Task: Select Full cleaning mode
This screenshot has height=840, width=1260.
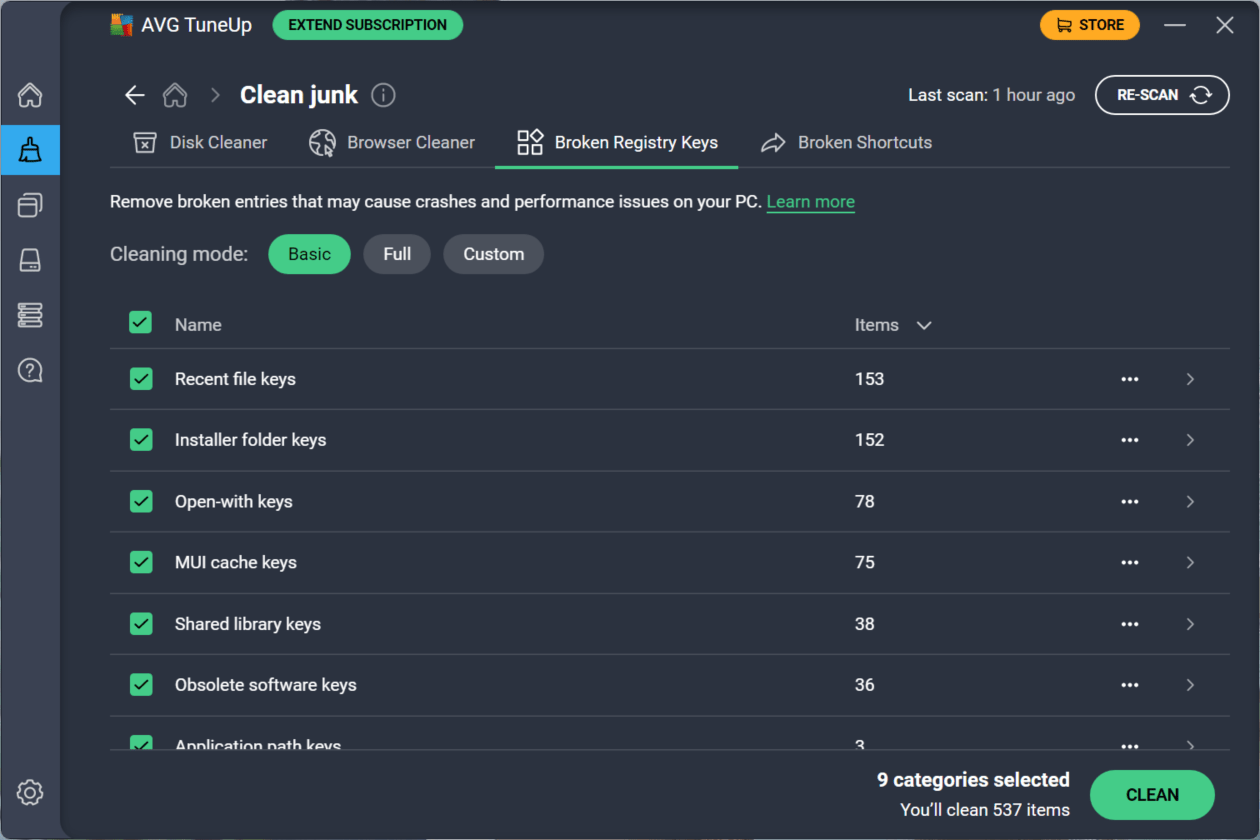Action: coord(397,254)
